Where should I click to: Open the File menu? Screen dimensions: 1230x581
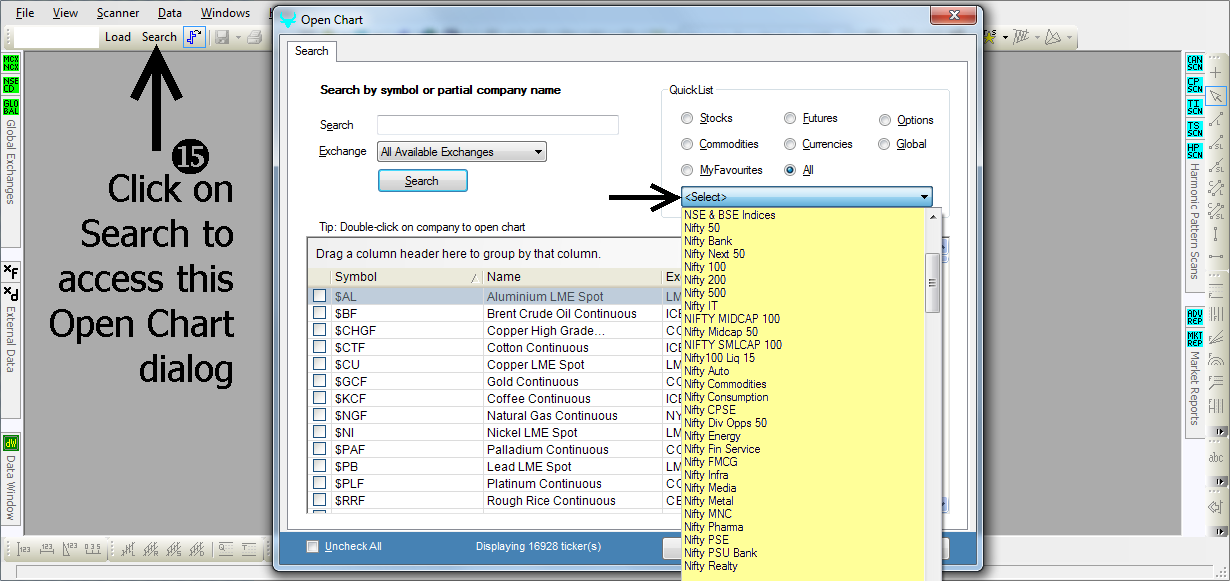[25, 13]
